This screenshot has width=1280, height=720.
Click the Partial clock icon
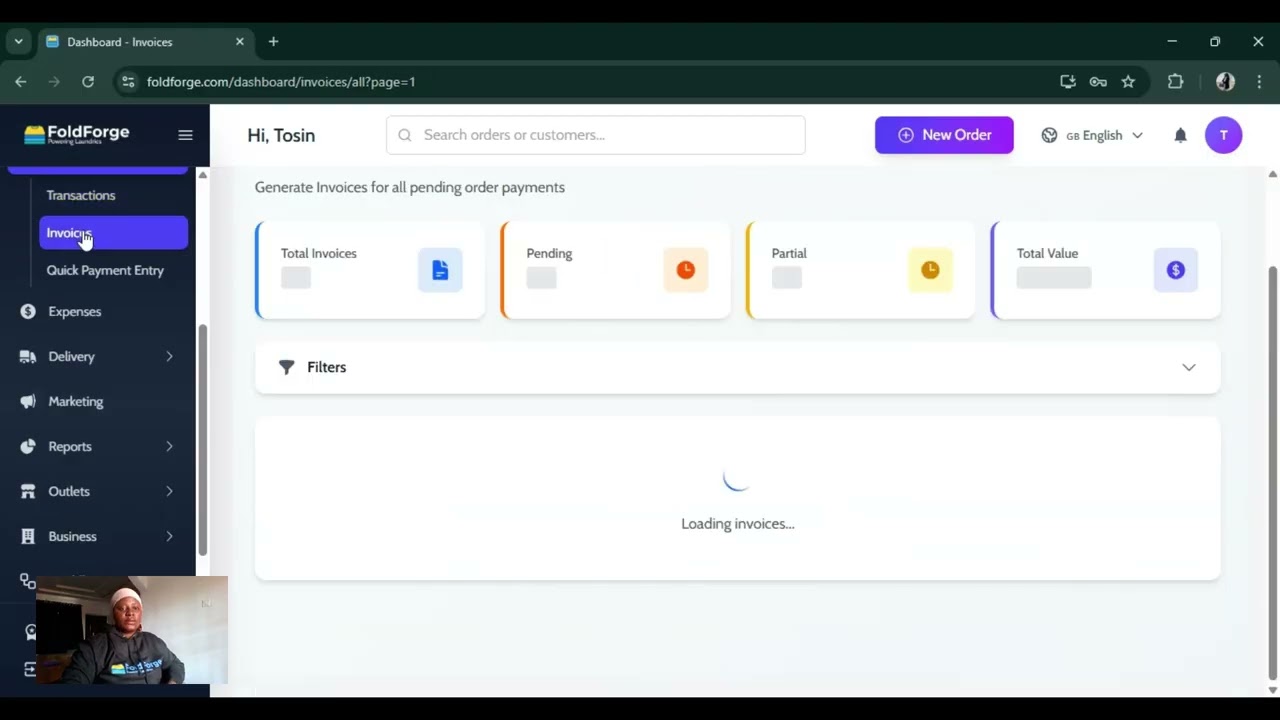pyautogui.click(x=930, y=270)
